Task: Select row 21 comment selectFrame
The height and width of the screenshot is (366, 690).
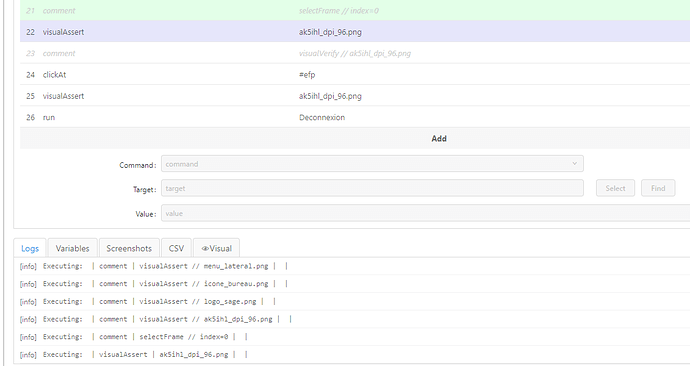Action: (x=355, y=11)
